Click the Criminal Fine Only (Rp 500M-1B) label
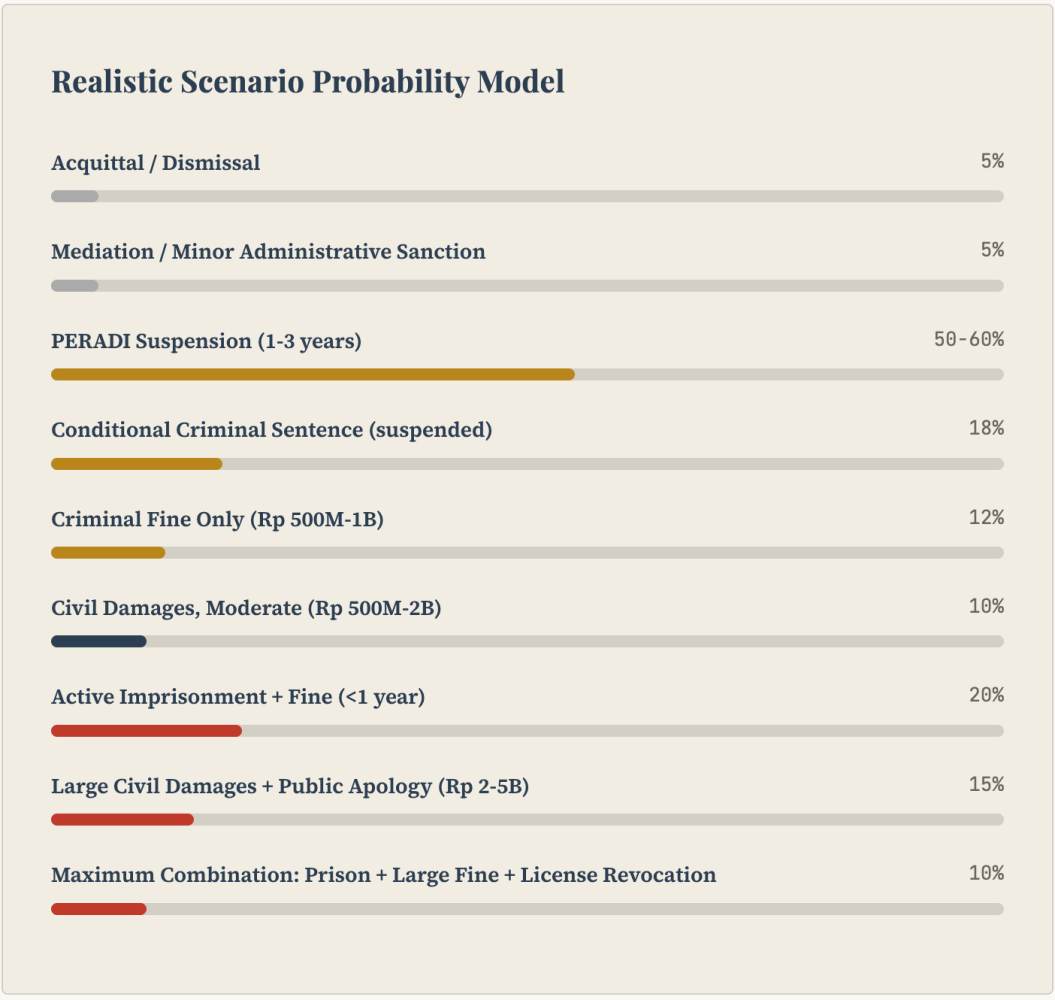The height and width of the screenshot is (1000, 1055). pyautogui.click(x=217, y=520)
